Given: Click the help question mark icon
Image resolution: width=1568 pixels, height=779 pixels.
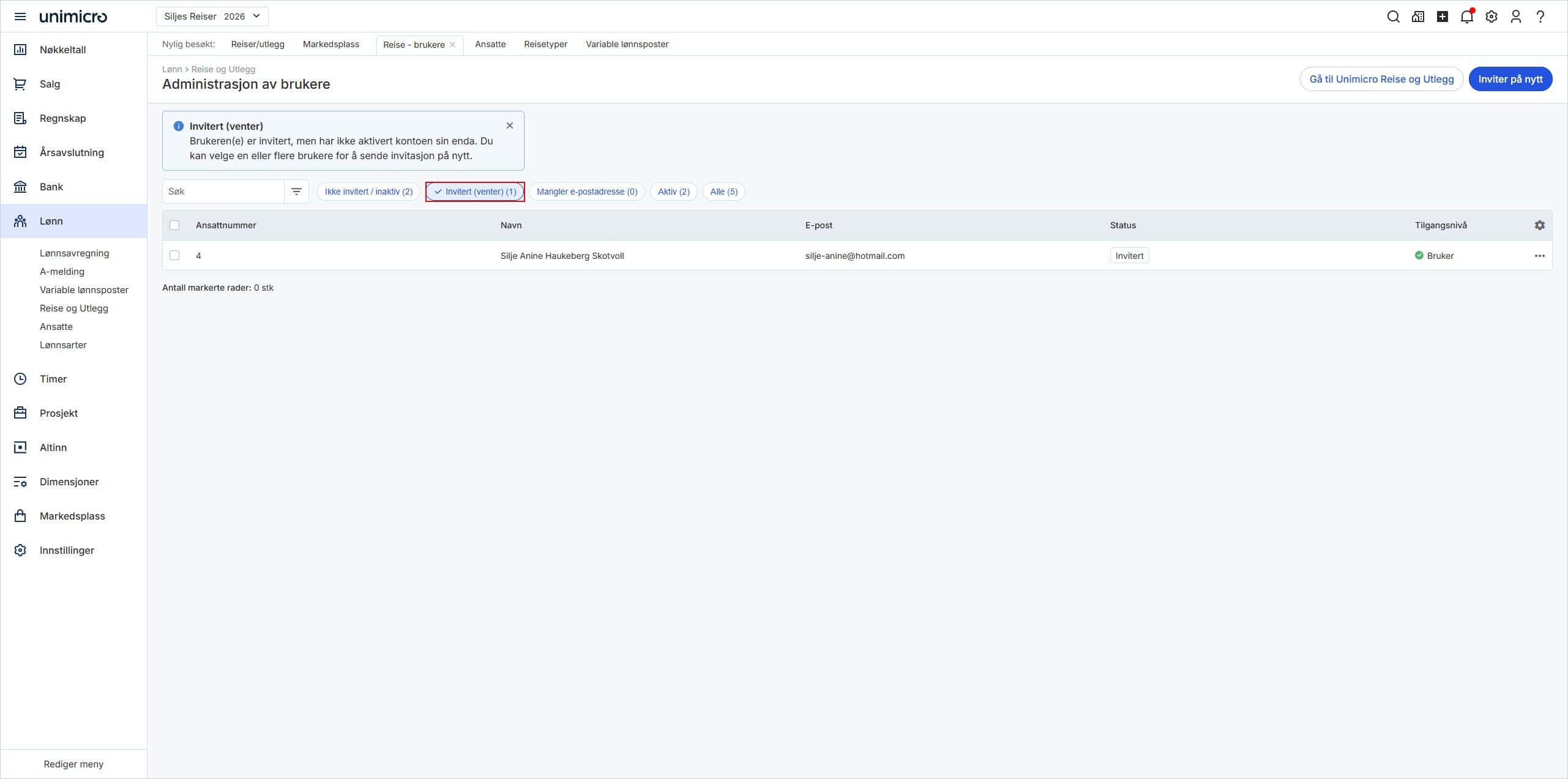Looking at the screenshot, I should coord(1540,17).
